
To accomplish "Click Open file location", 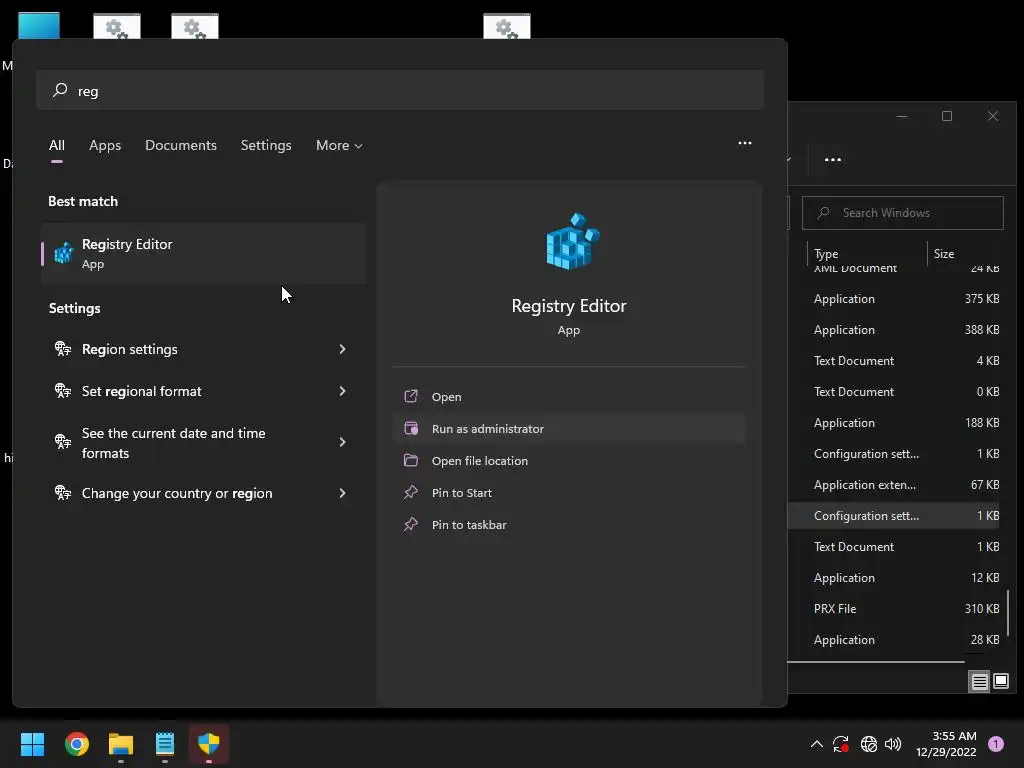I will click(x=568, y=460).
